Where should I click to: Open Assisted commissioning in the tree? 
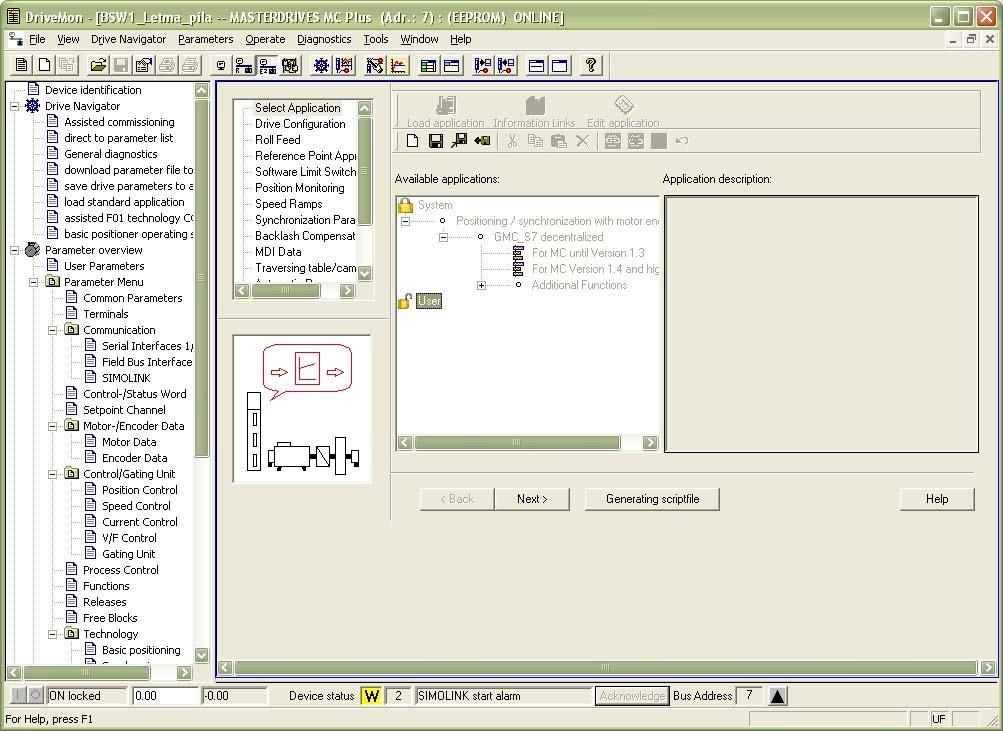coord(119,122)
